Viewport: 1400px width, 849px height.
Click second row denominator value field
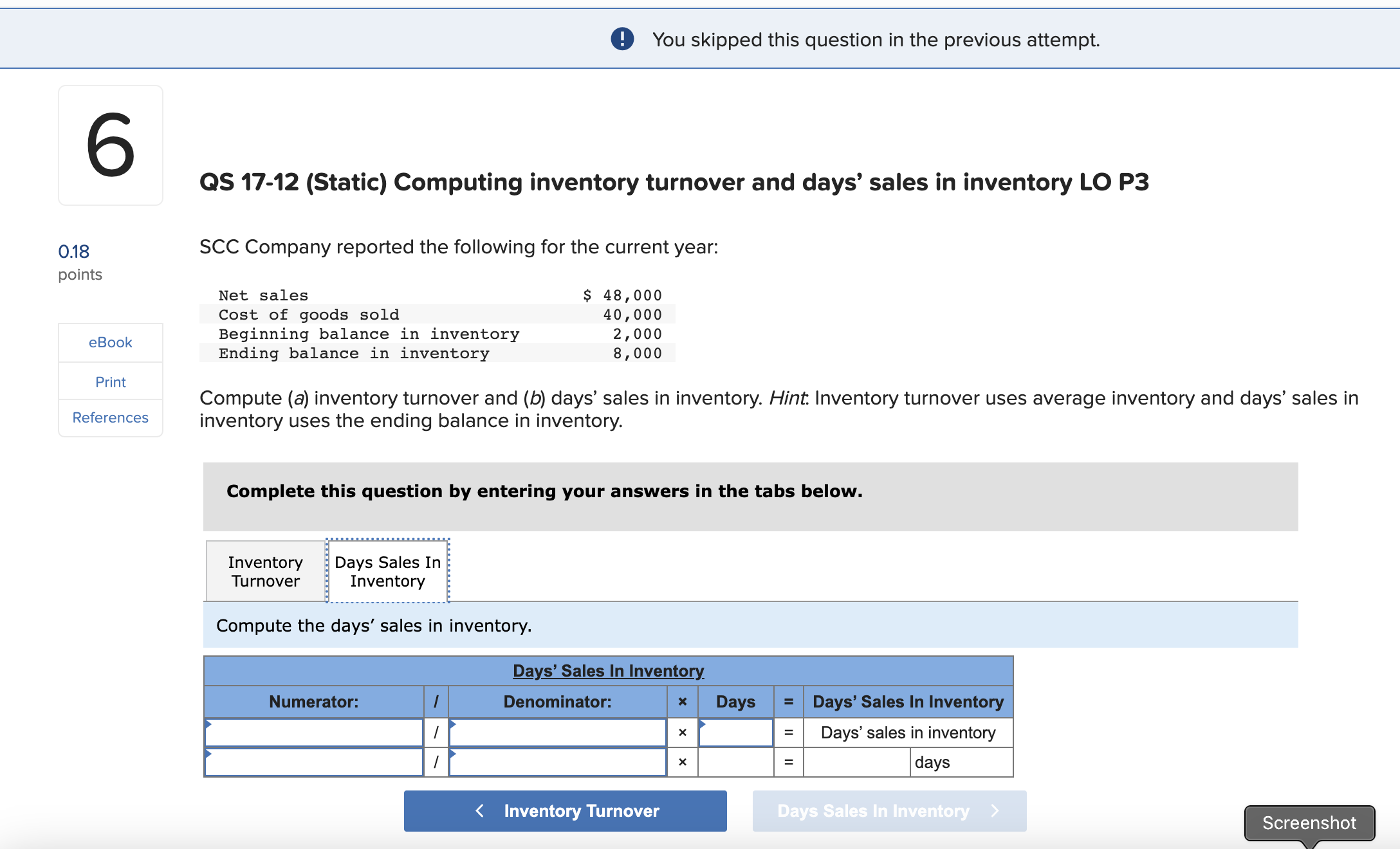tap(557, 762)
